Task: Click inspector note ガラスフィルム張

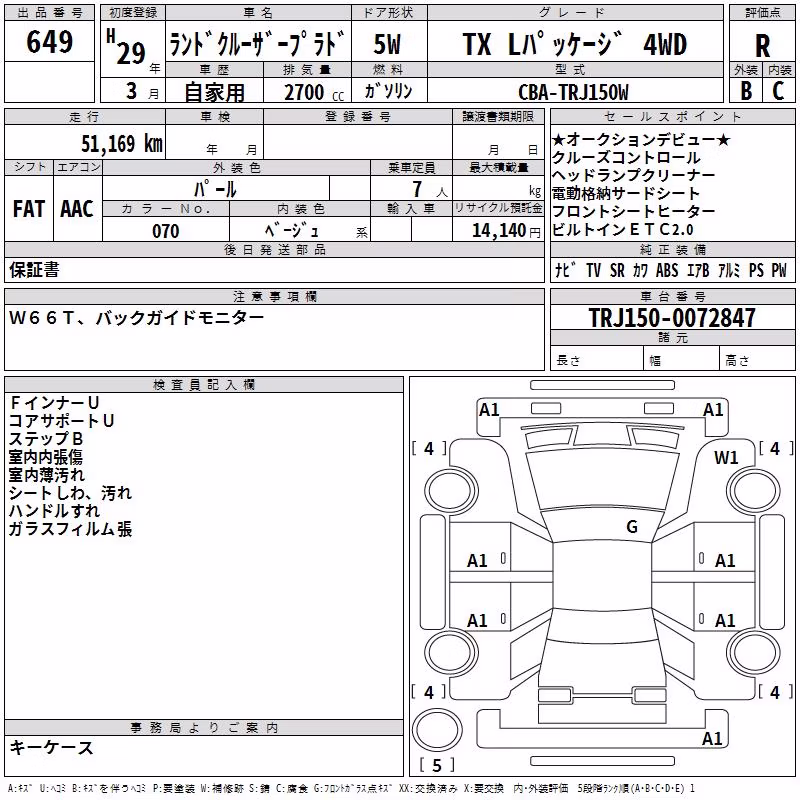Action: click(70, 529)
